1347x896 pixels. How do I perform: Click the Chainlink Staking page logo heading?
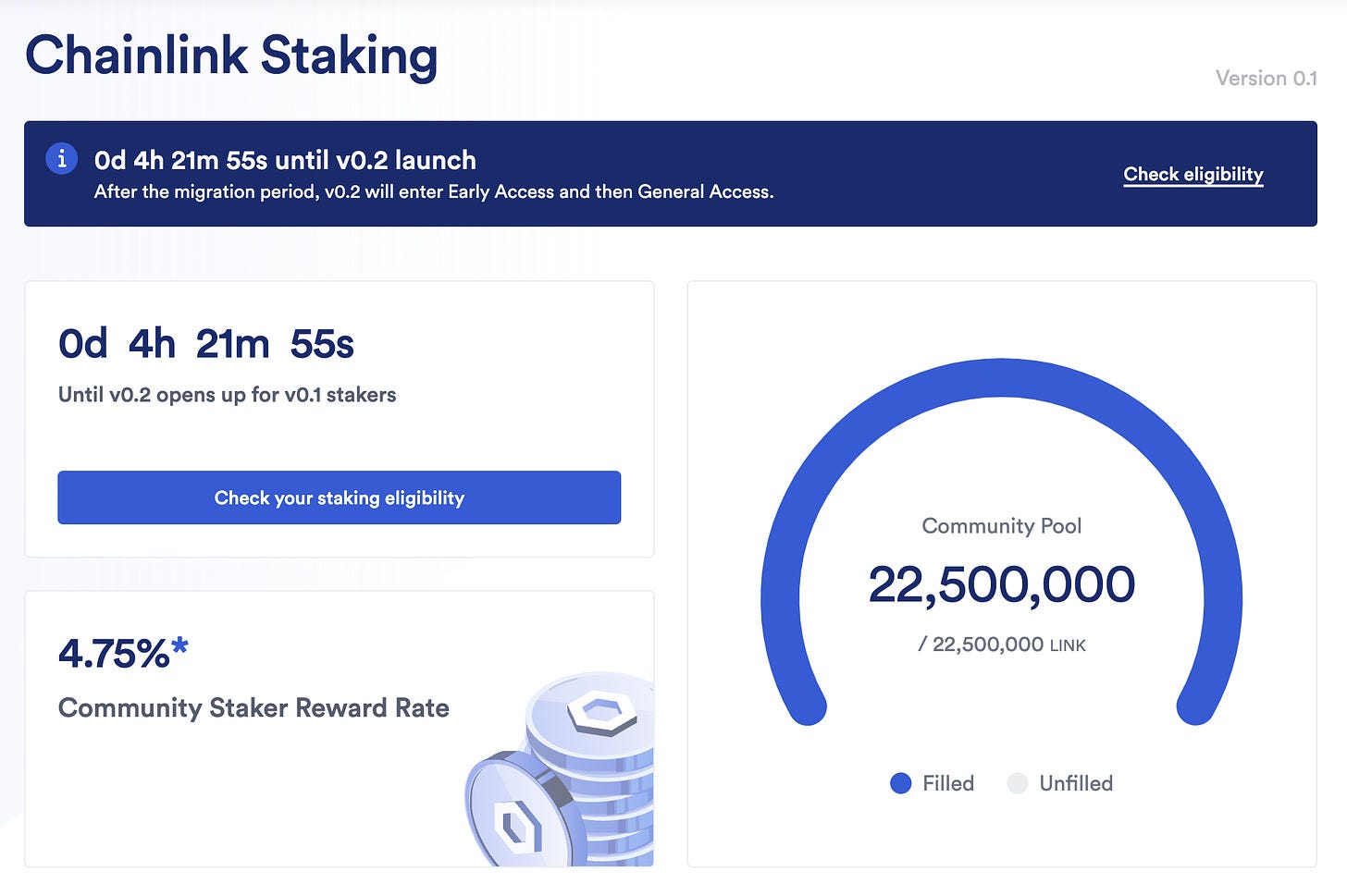click(x=231, y=55)
